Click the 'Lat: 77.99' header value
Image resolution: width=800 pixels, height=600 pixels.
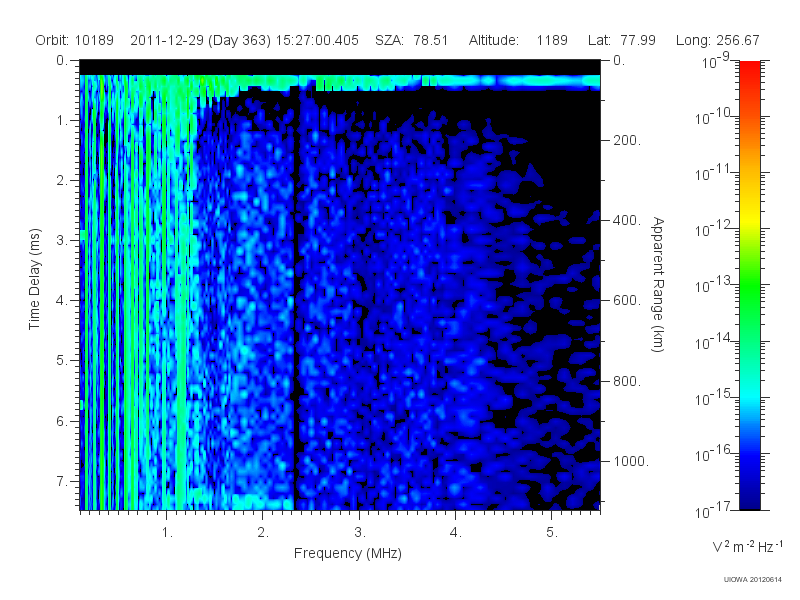[x=621, y=40]
